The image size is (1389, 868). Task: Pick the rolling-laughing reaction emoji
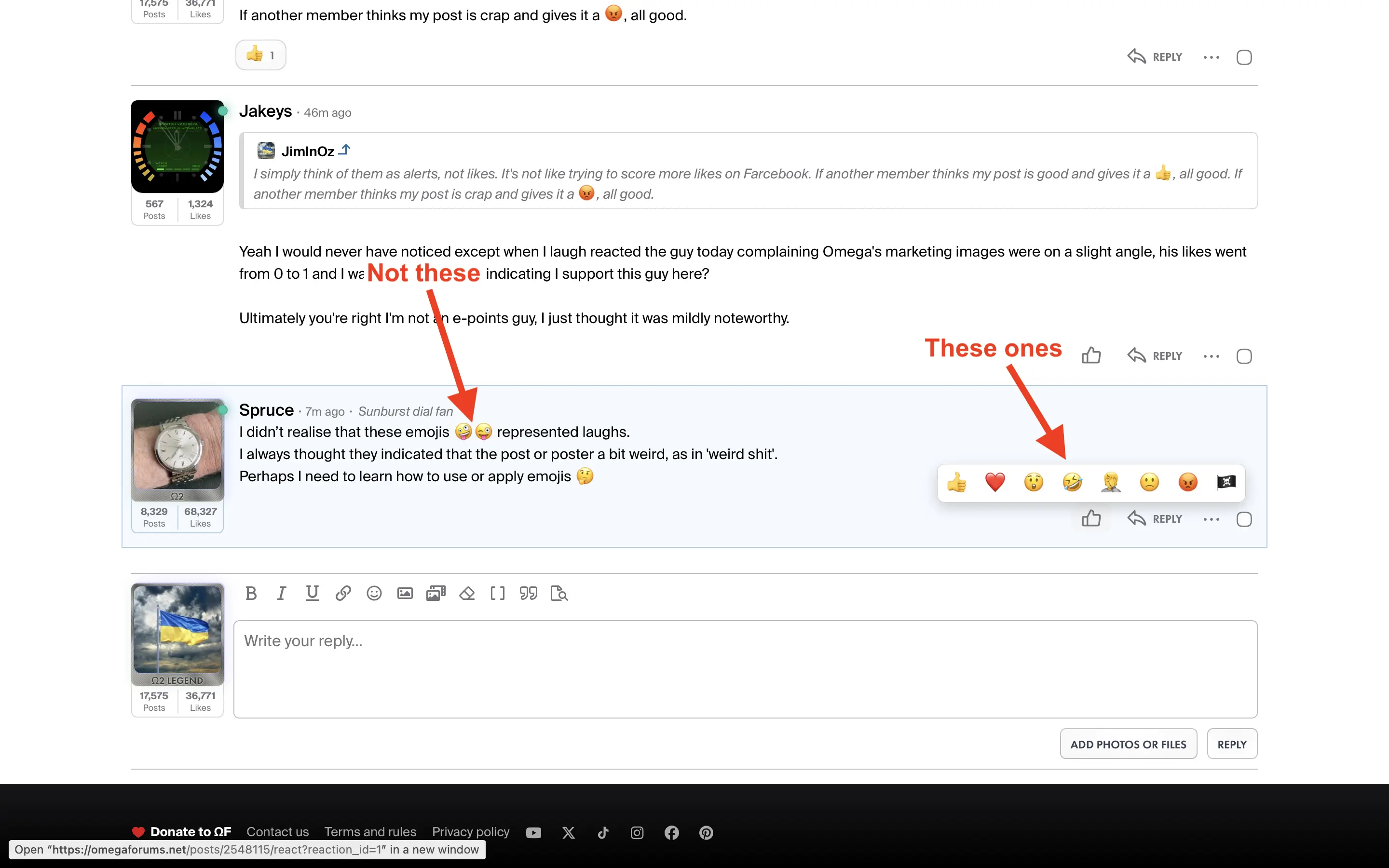coord(1072,482)
